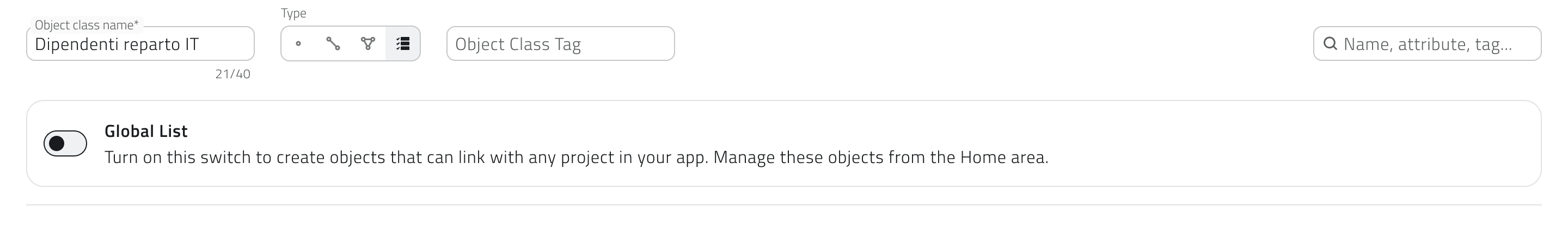This screenshot has width=1568, height=232.
Task: Click the divider line below the Global List card
Action: coord(783,205)
